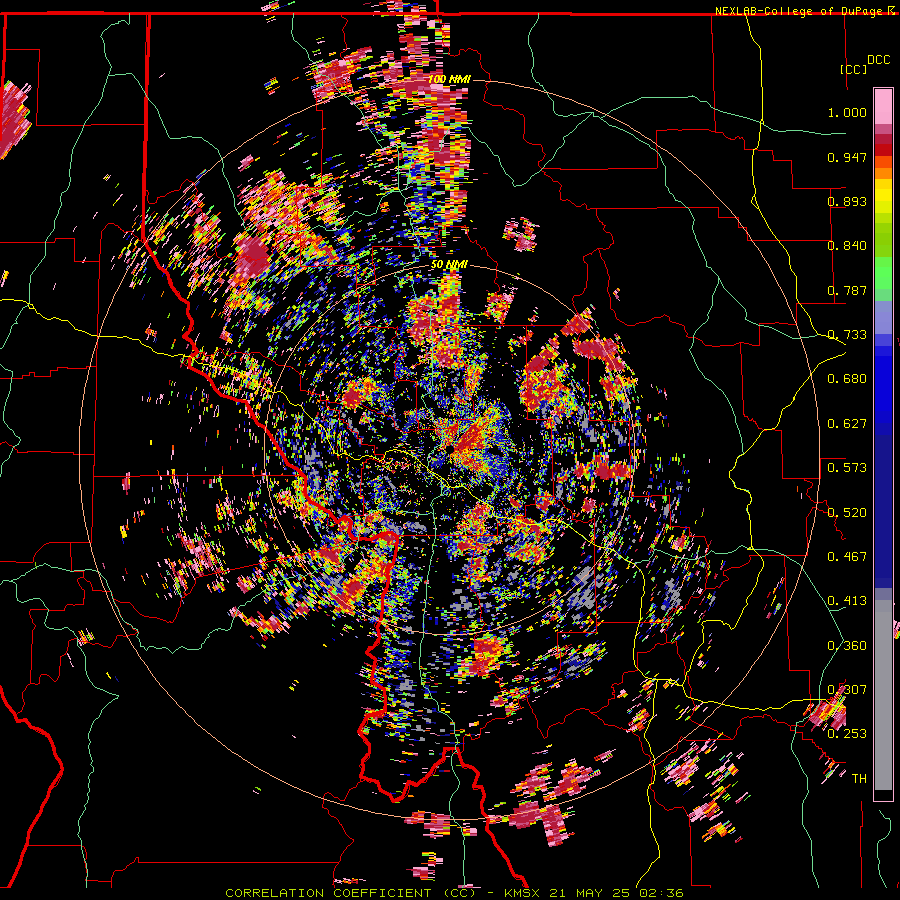Viewport: 900px width, 900px height.
Task: Select the 0.627 scale value
Action: coord(847,424)
